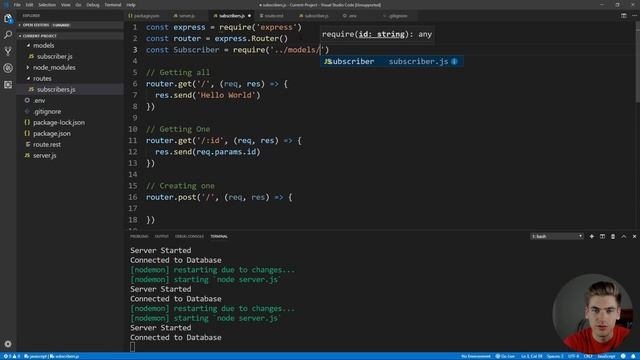Viewport: 640px width, 360px height.
Task: Click the JavaScript language mode in status bar
Action: [x=606, y=356]
